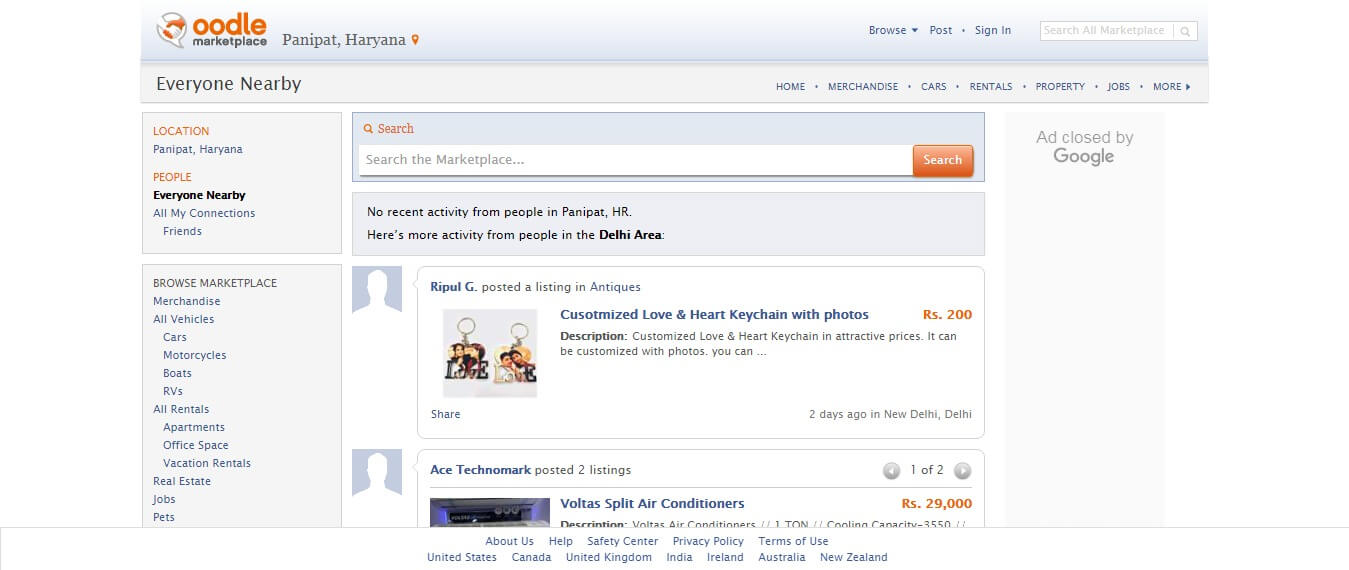The height and width of the screenshot is (570, 1349).
Task: Open the Antiques category link
Action: click(615, 287)
